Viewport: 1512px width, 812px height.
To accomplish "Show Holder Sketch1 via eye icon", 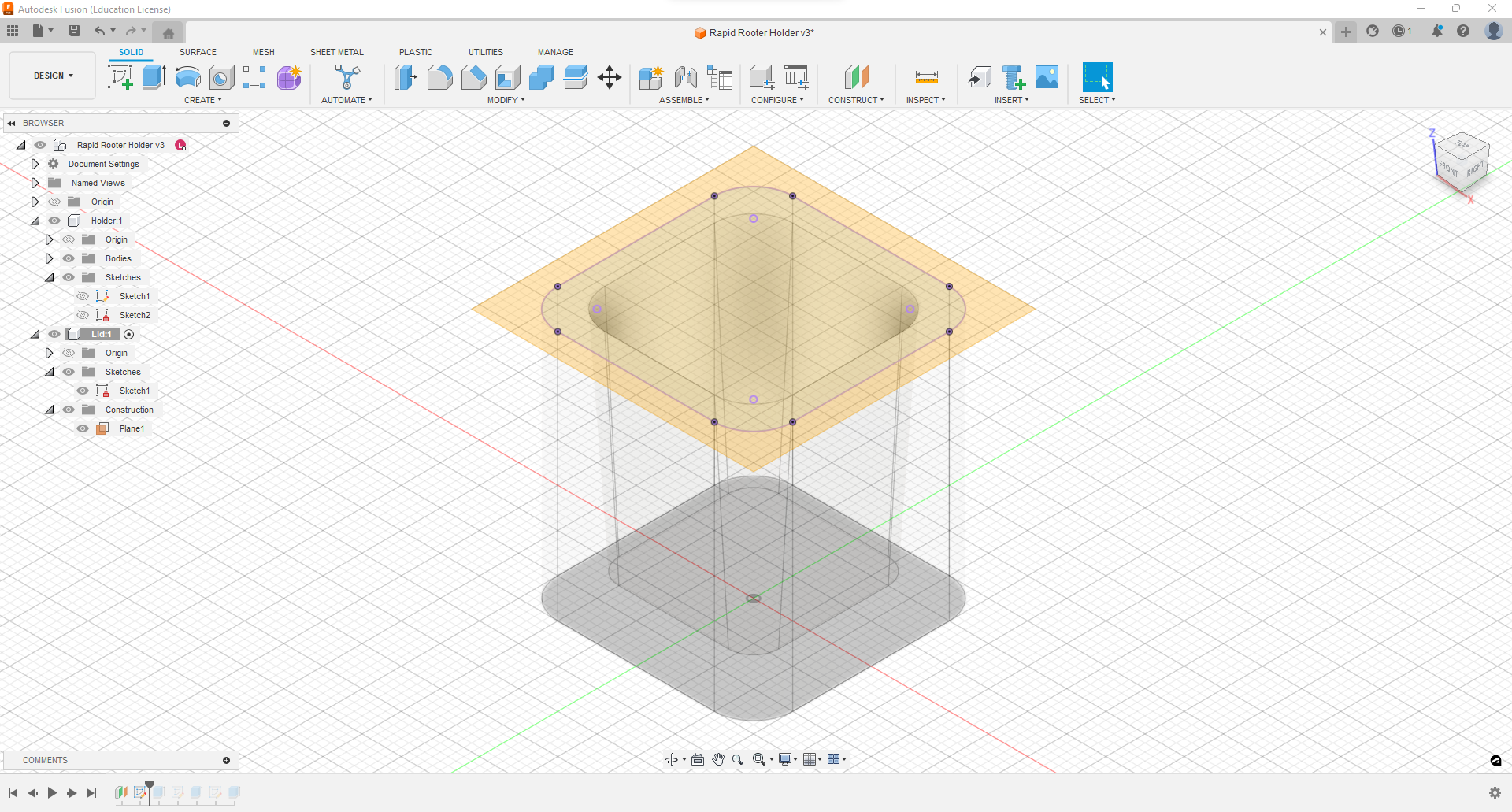I will [83, 296].
